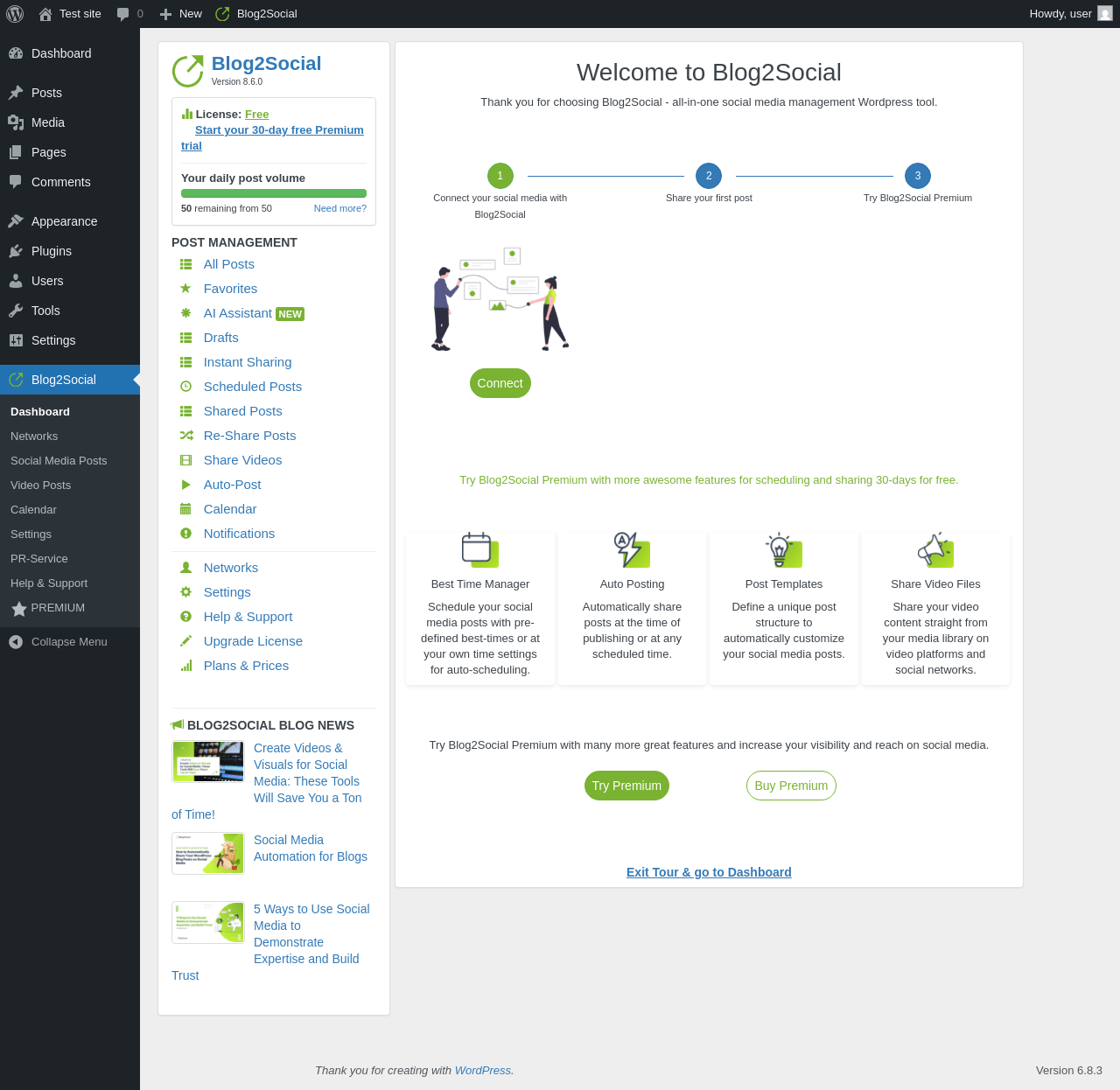
Task: Click the Need more? link
Action: [340, 208]
